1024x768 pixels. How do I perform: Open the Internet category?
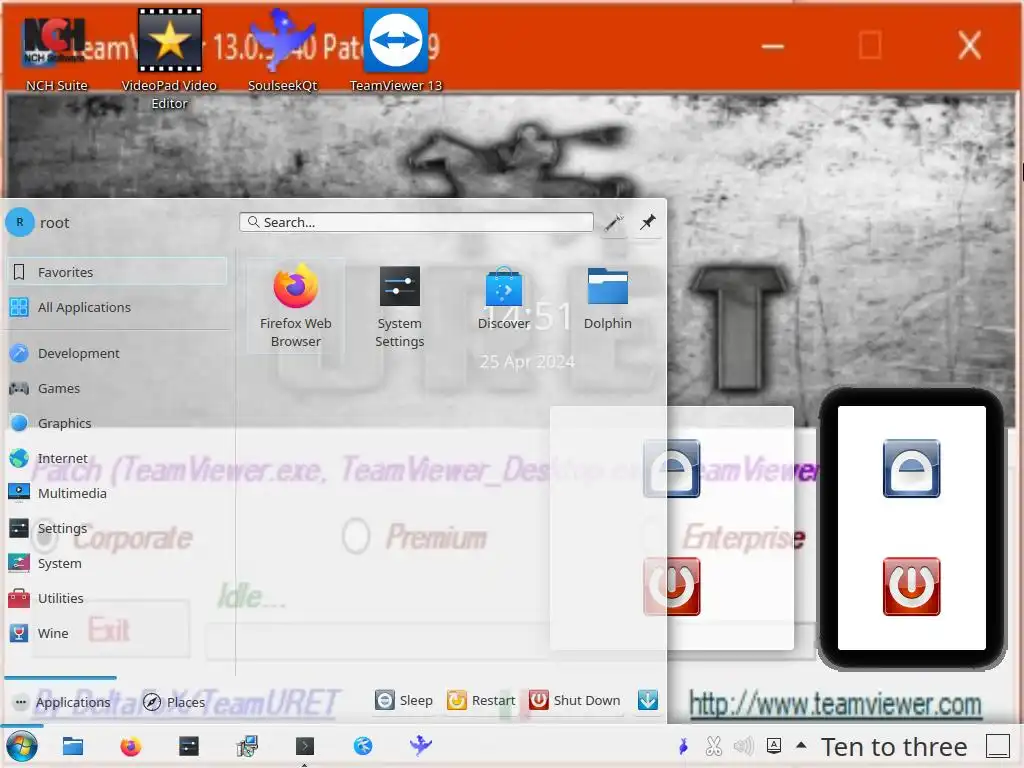pyautogui.click(x=116, y=458)
